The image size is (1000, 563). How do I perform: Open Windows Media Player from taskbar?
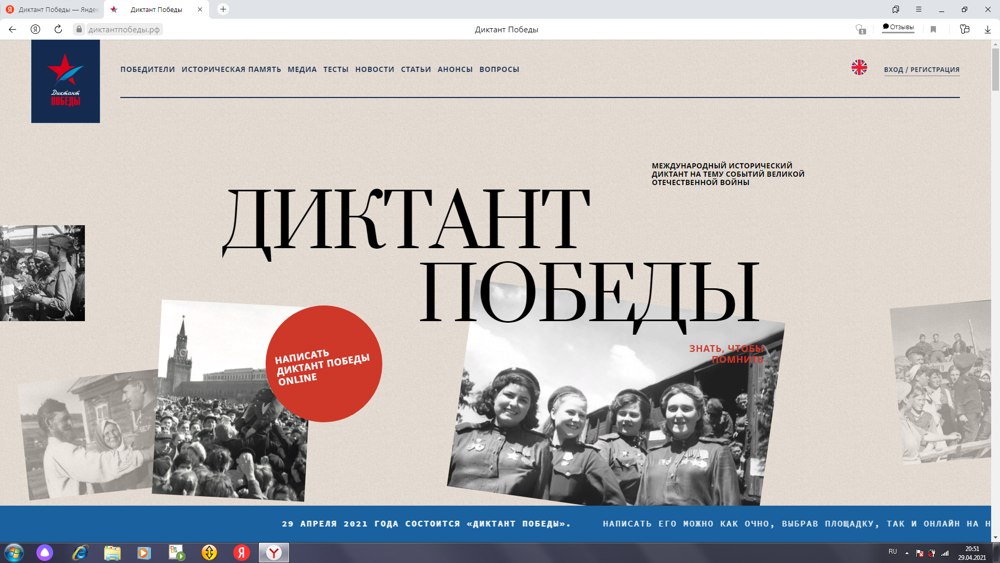point(144,552)
